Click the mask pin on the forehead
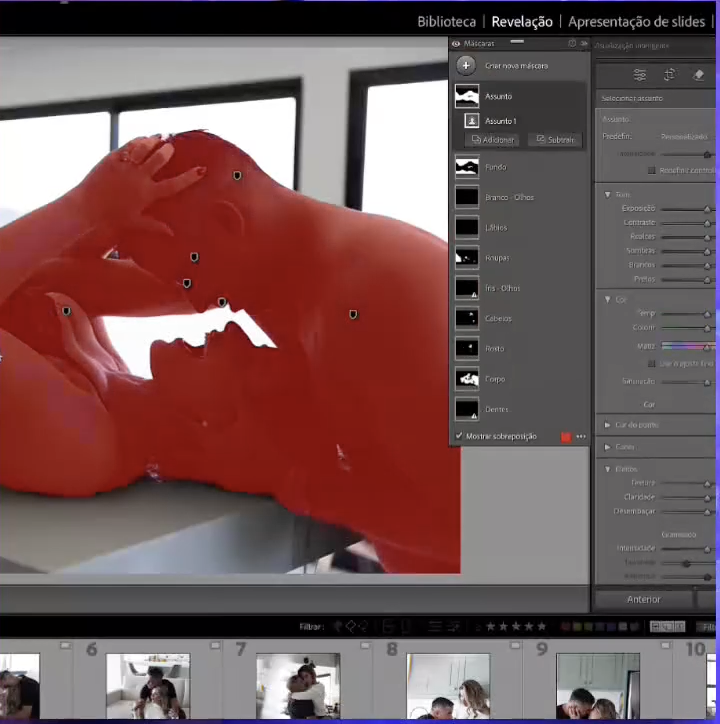 (x=237, y=175)
